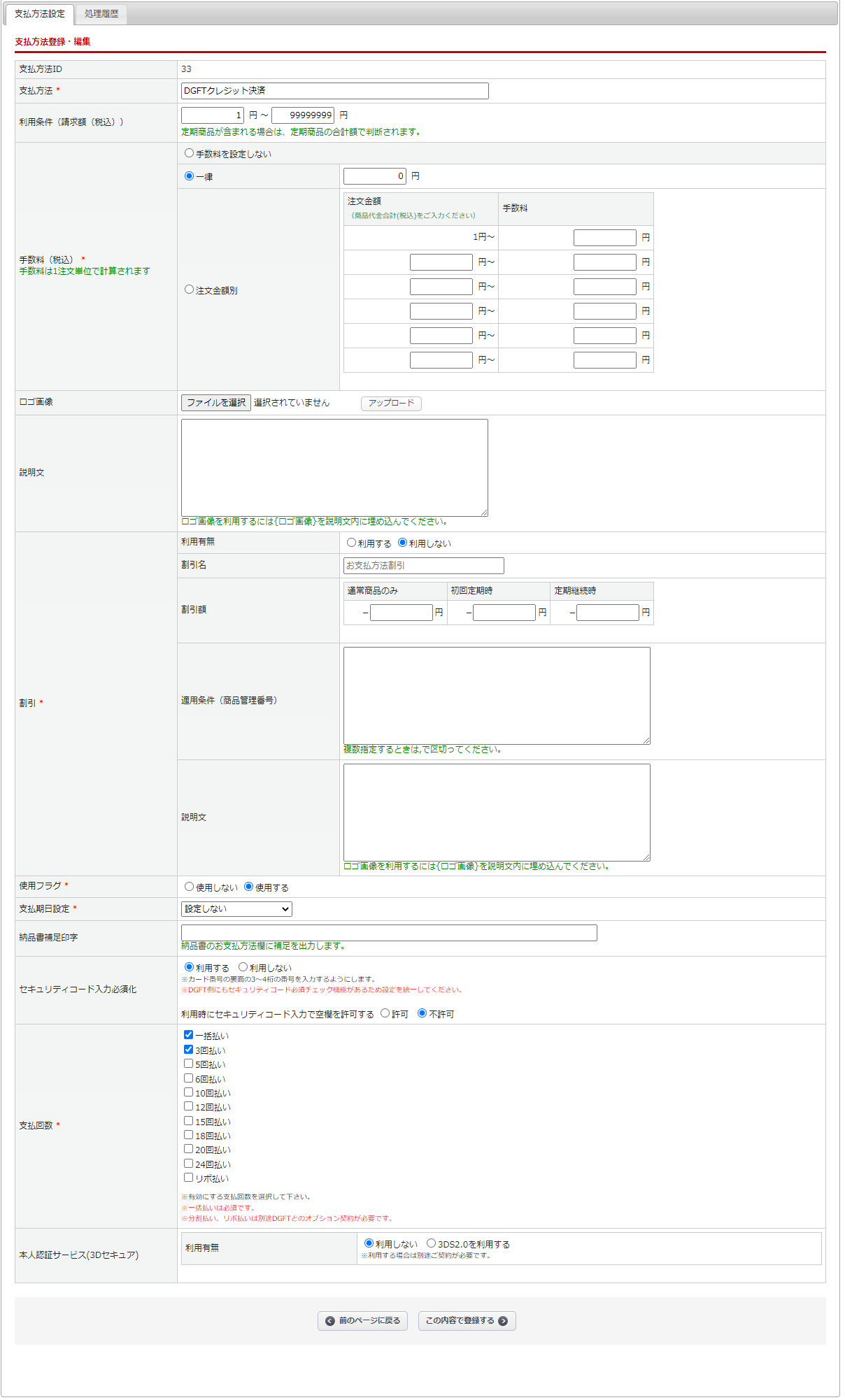Select the 注文金額別 fee radio option

point(189,290)
